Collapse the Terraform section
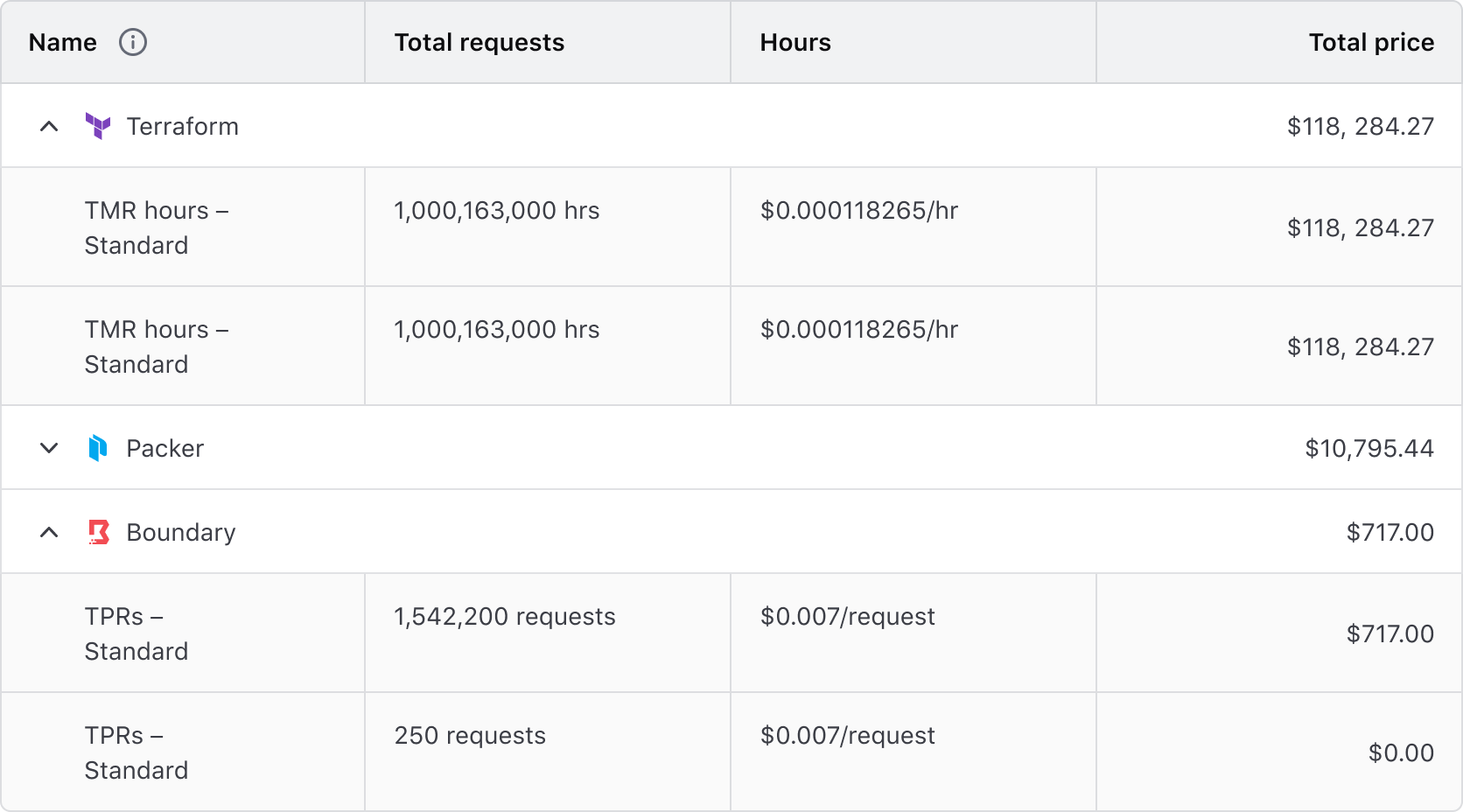The height and width of the screenshot is (812, 1463). [x=49, y=126]
